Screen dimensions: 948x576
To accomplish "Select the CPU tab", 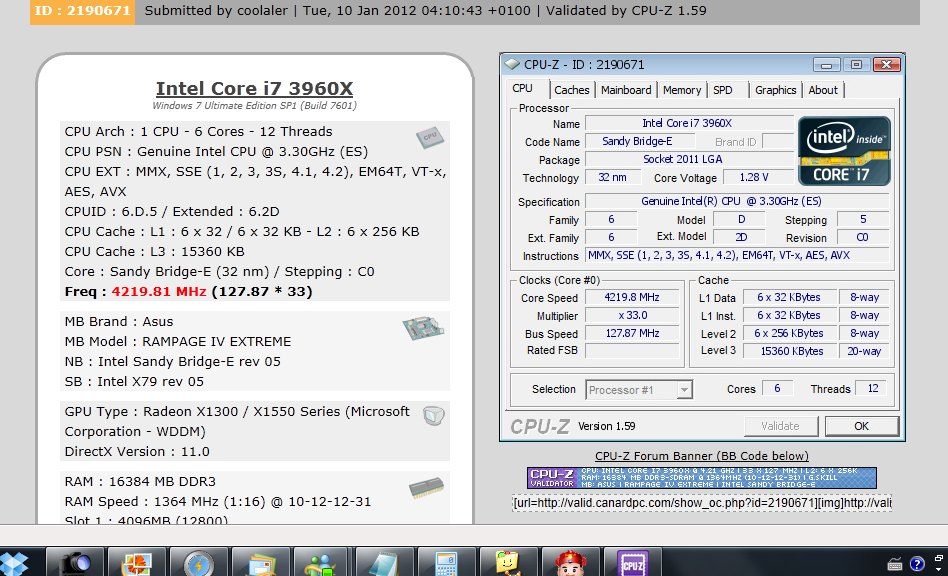I will 522,89.
